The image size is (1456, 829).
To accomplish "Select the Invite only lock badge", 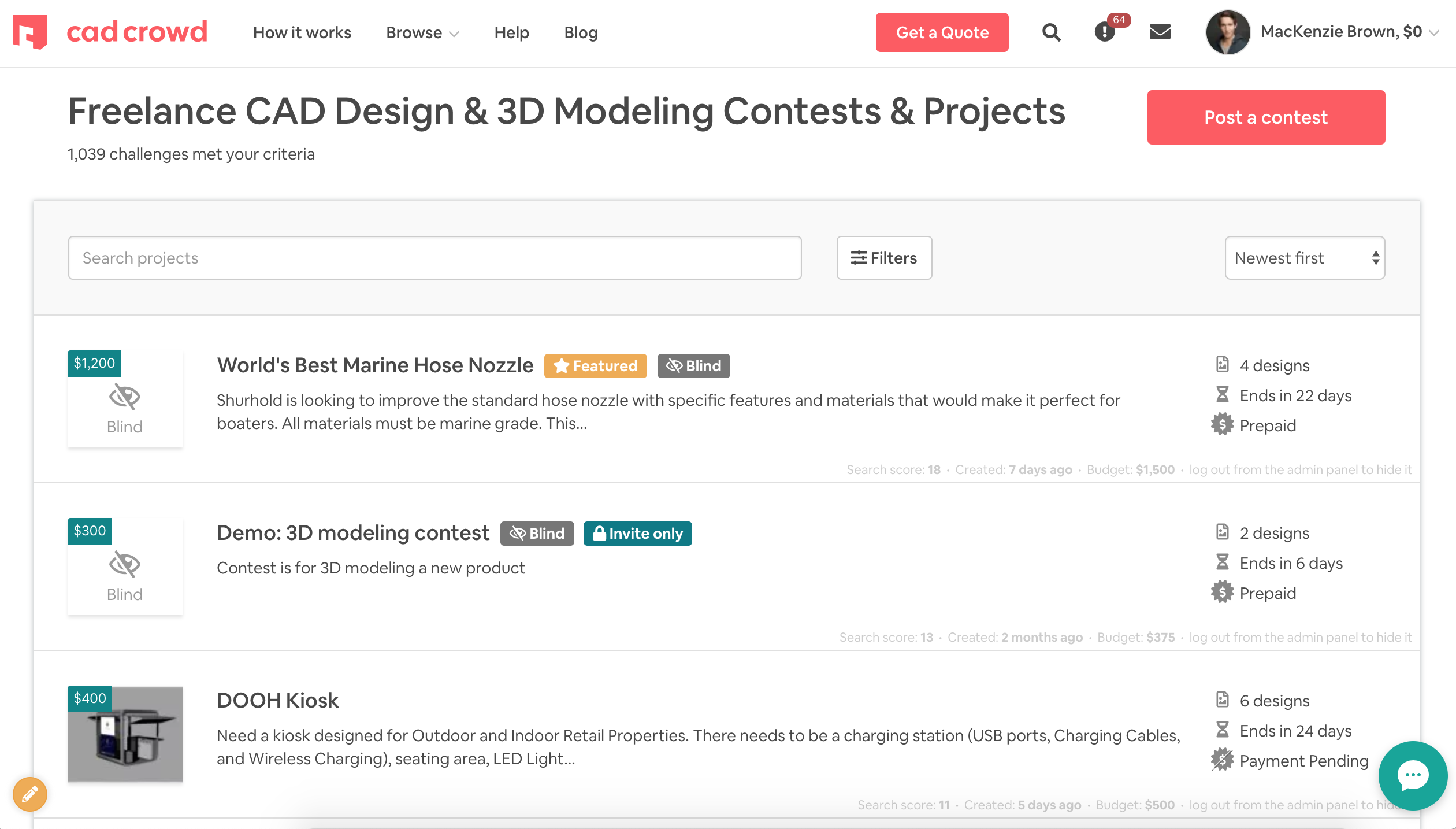I will pyautogui.click(x=637, y=533).
